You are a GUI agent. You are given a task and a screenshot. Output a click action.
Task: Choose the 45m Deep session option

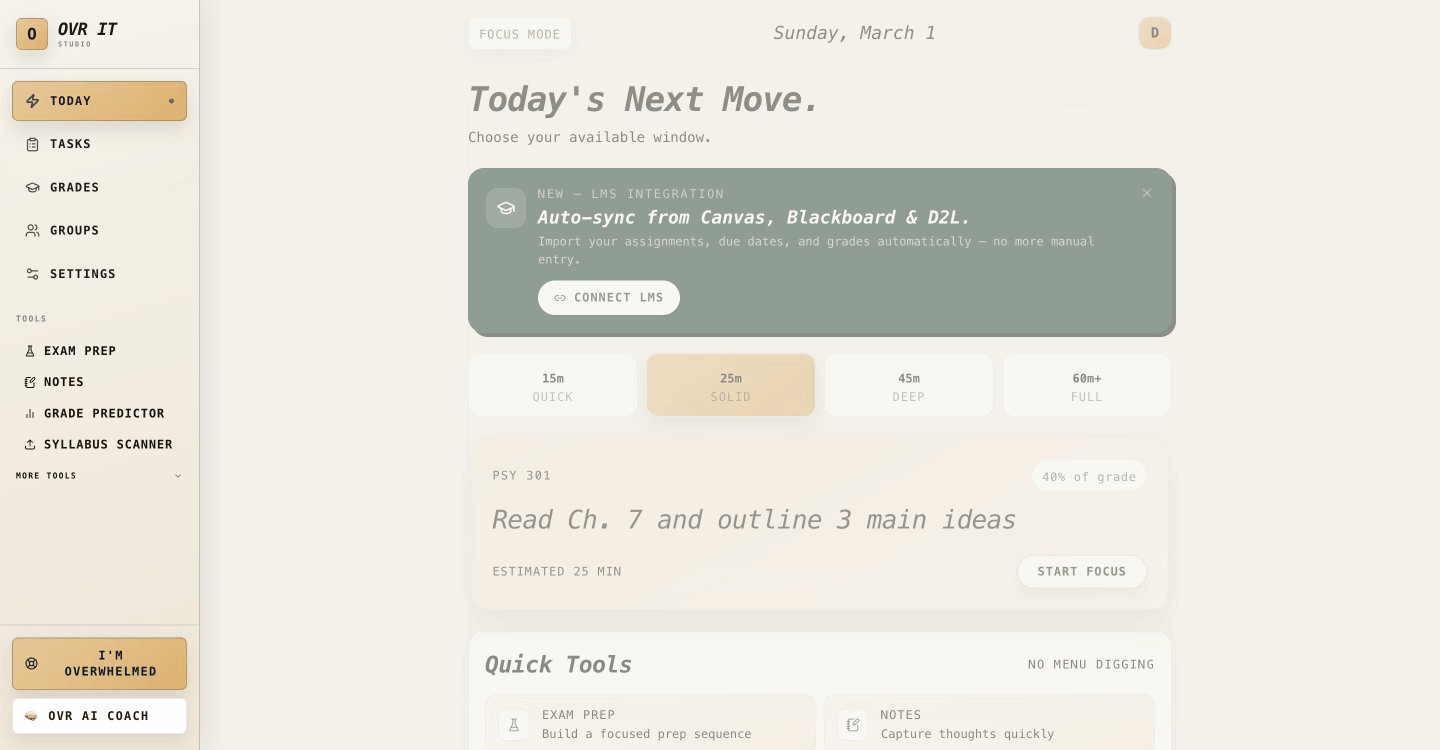coord(909,385)
